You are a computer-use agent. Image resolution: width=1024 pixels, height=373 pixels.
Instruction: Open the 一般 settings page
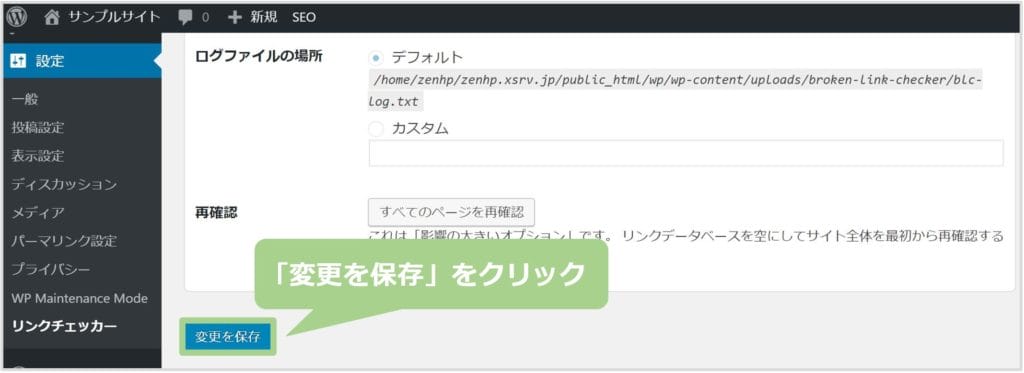(x=25, y=99)
